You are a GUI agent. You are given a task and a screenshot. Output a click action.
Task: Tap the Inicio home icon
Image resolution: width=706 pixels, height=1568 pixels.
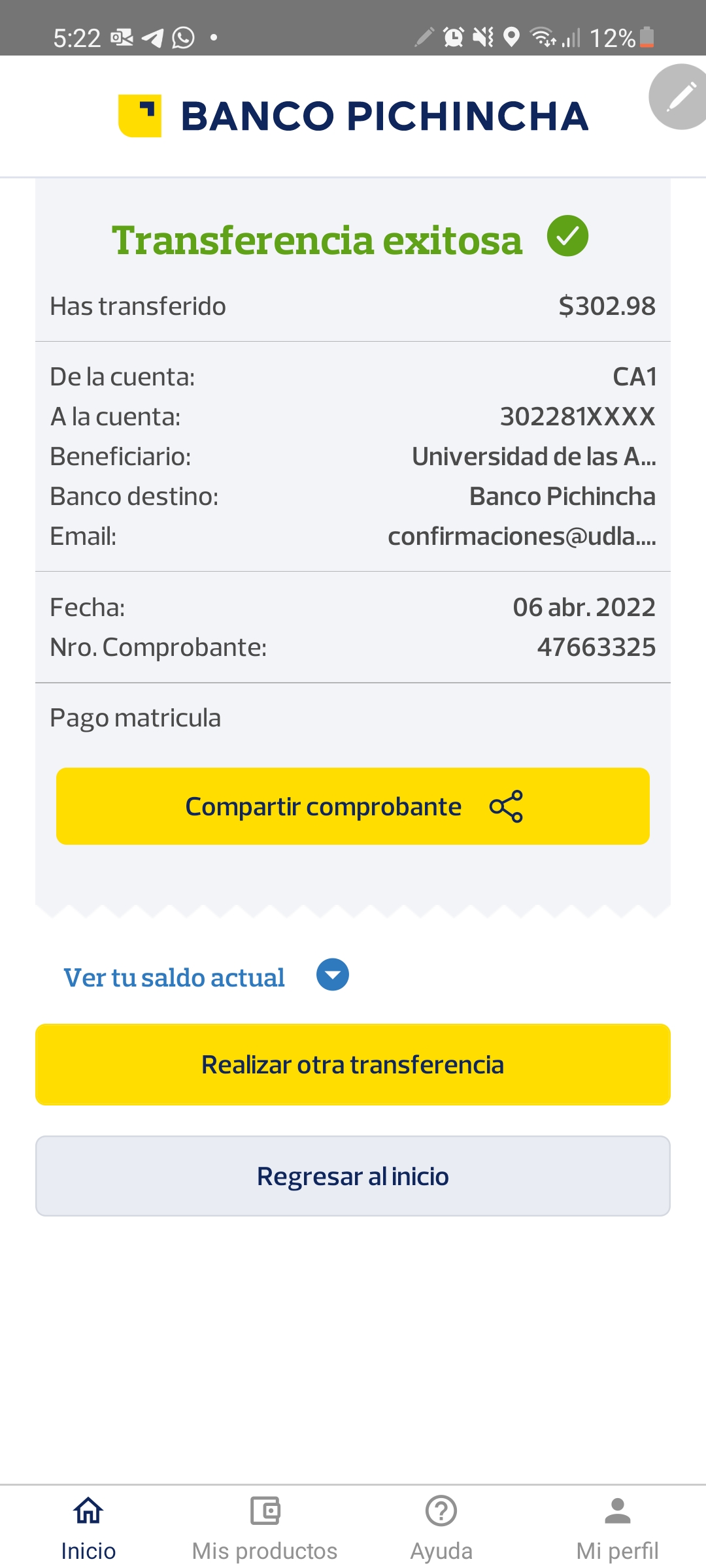[88, 1511]
